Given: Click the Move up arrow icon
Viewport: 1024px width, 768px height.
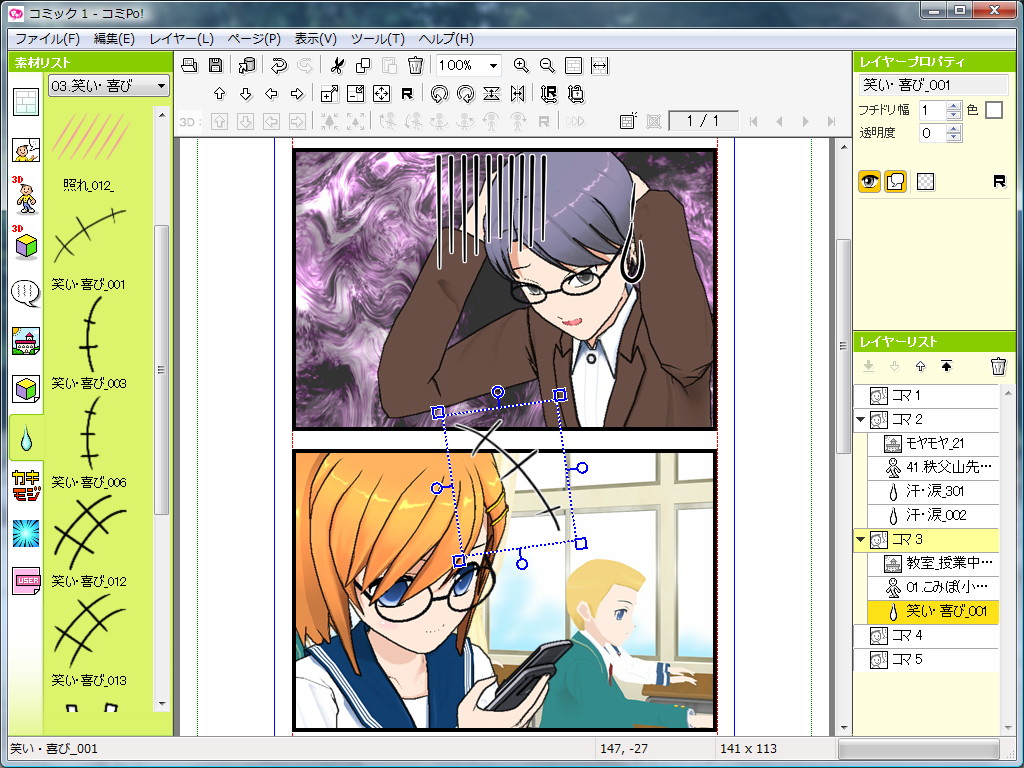Looking at the screenshot, I should point(219,93).
